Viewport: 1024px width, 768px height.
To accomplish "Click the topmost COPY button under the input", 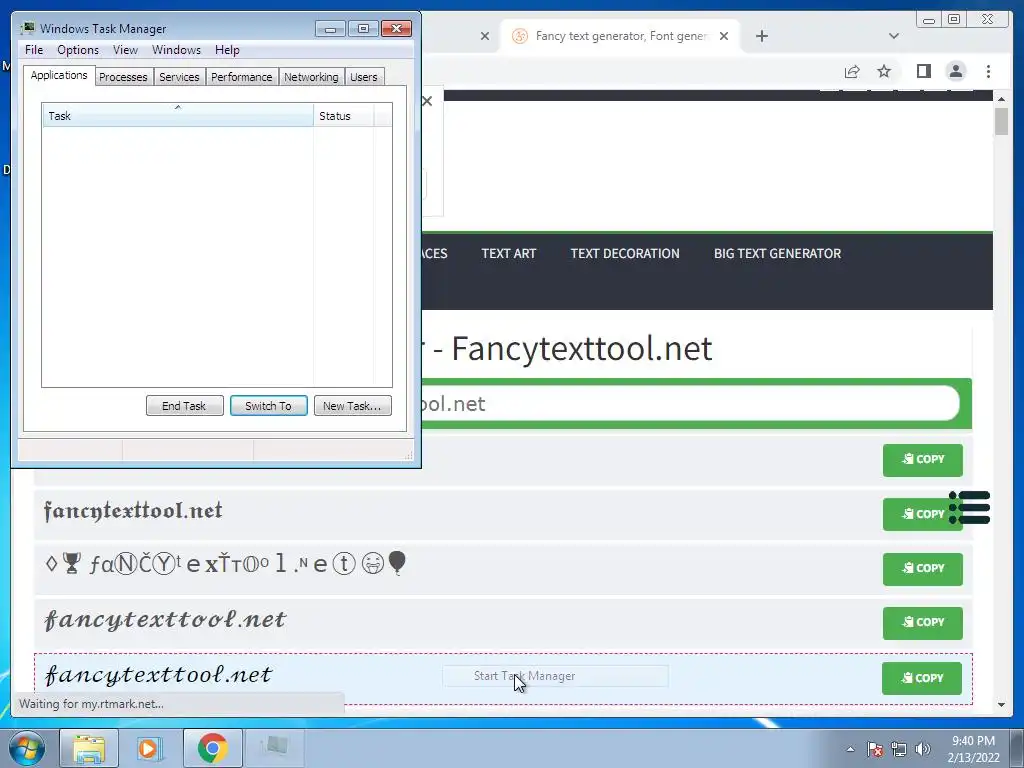I will 923,460.
